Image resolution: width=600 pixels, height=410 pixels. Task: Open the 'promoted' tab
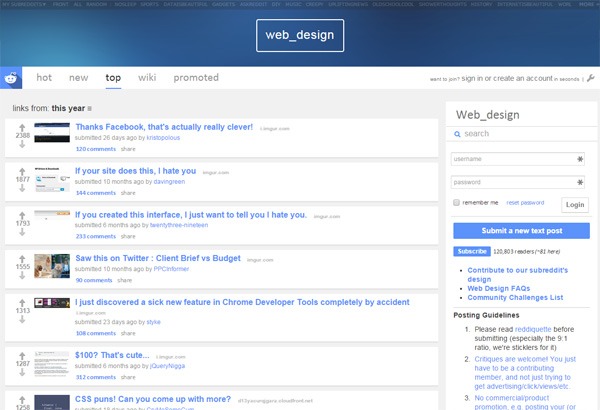click(x=196, y=78)
